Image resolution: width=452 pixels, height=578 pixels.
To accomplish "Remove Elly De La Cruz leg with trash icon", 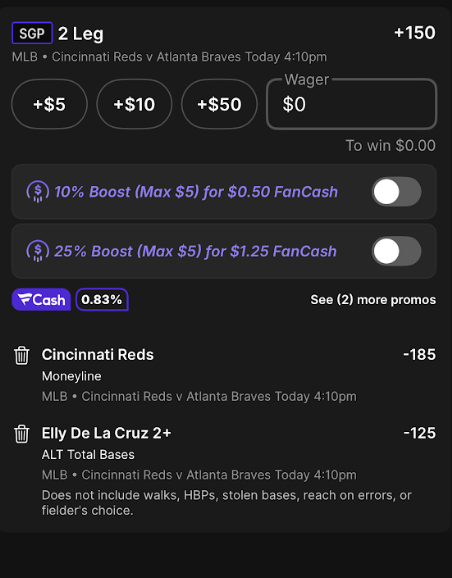I will [21, 434].
